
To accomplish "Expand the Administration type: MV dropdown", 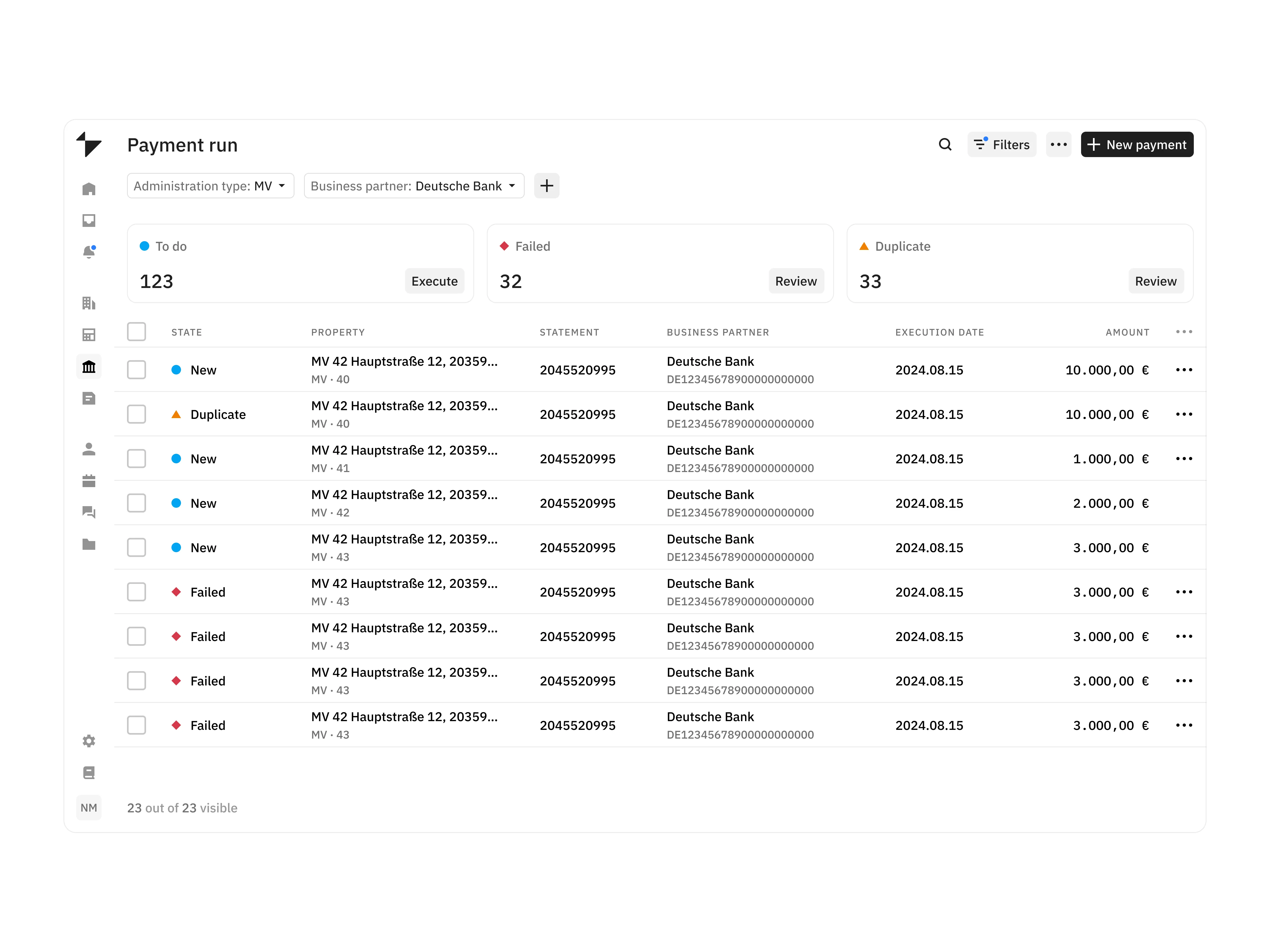I will point(211,186).
